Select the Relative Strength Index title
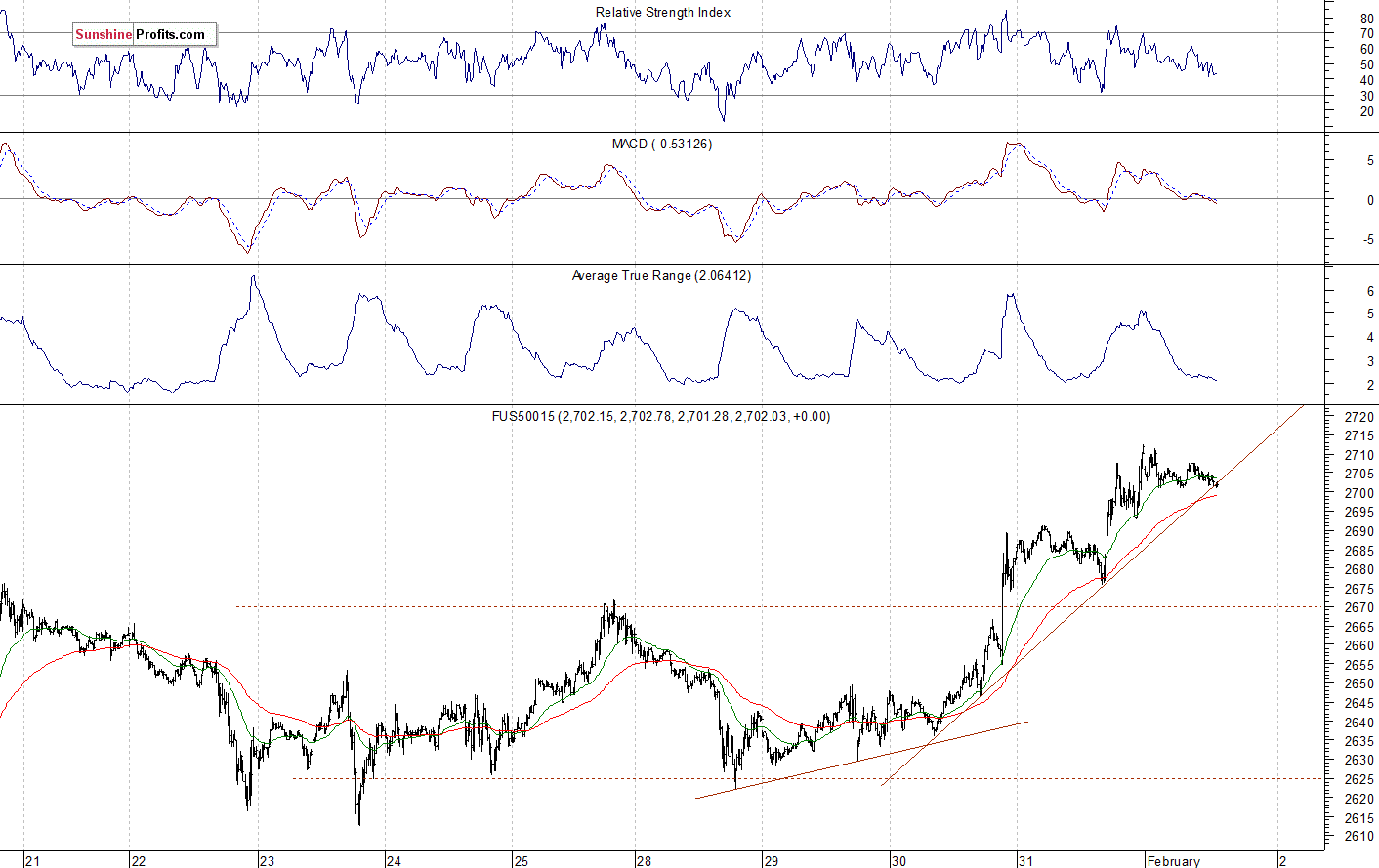This screenshot has height=868, width=1379. point(663,13)
